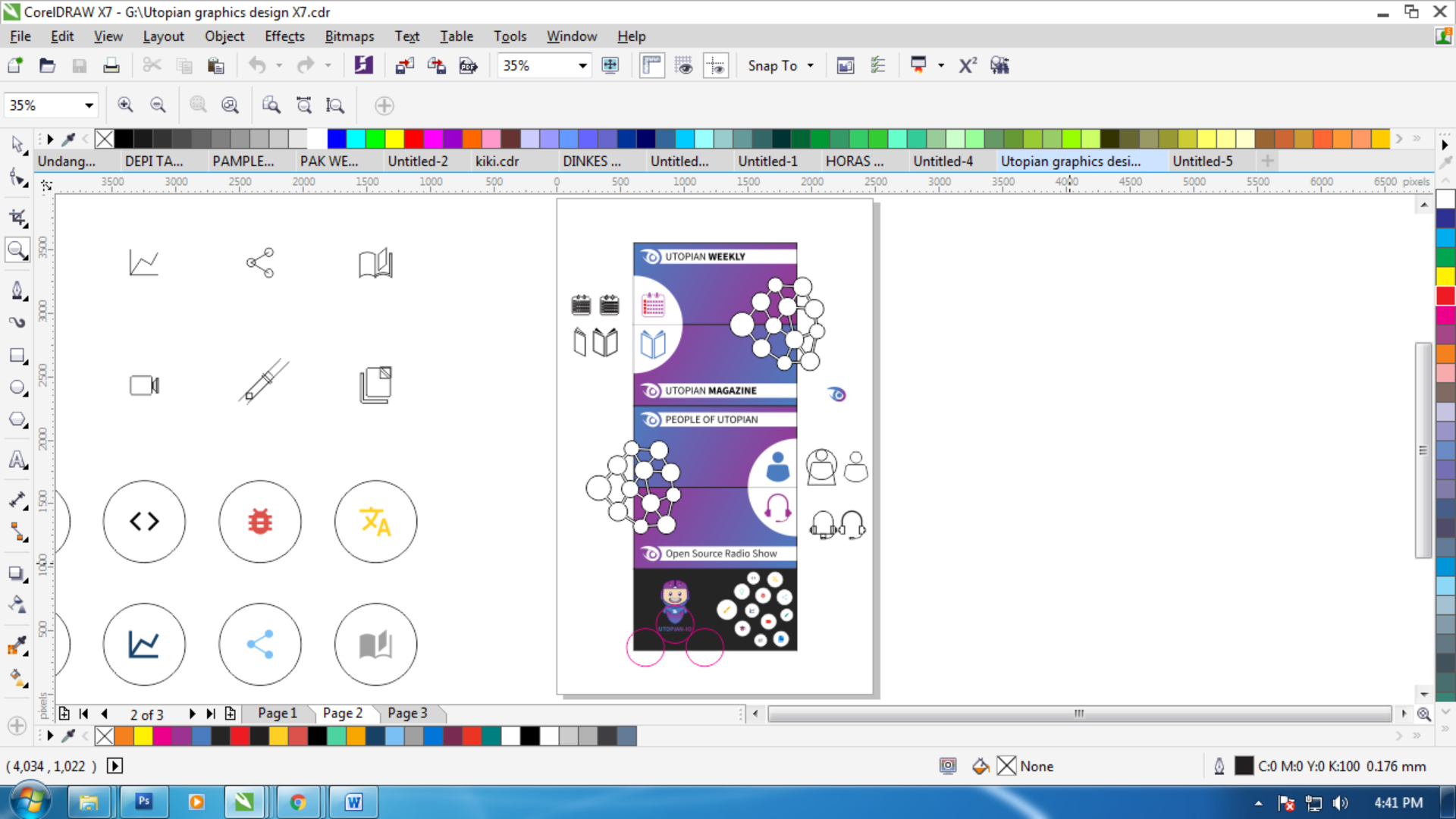This screenshot has height=819, width=1456.
Task: Open the zoom level dropdown in standard toolbar
Action: [x=582, y=66]
